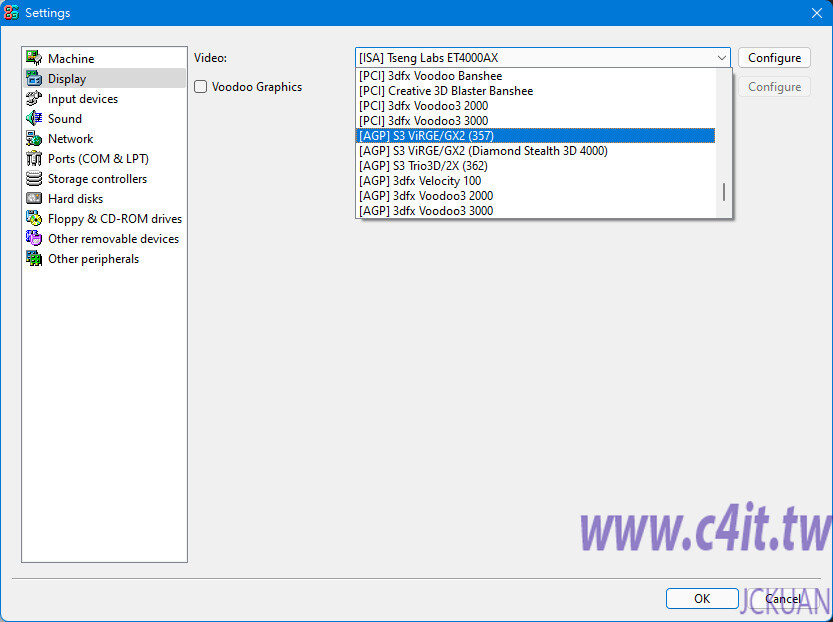Open Hard disks settings

tap(105, 198)
